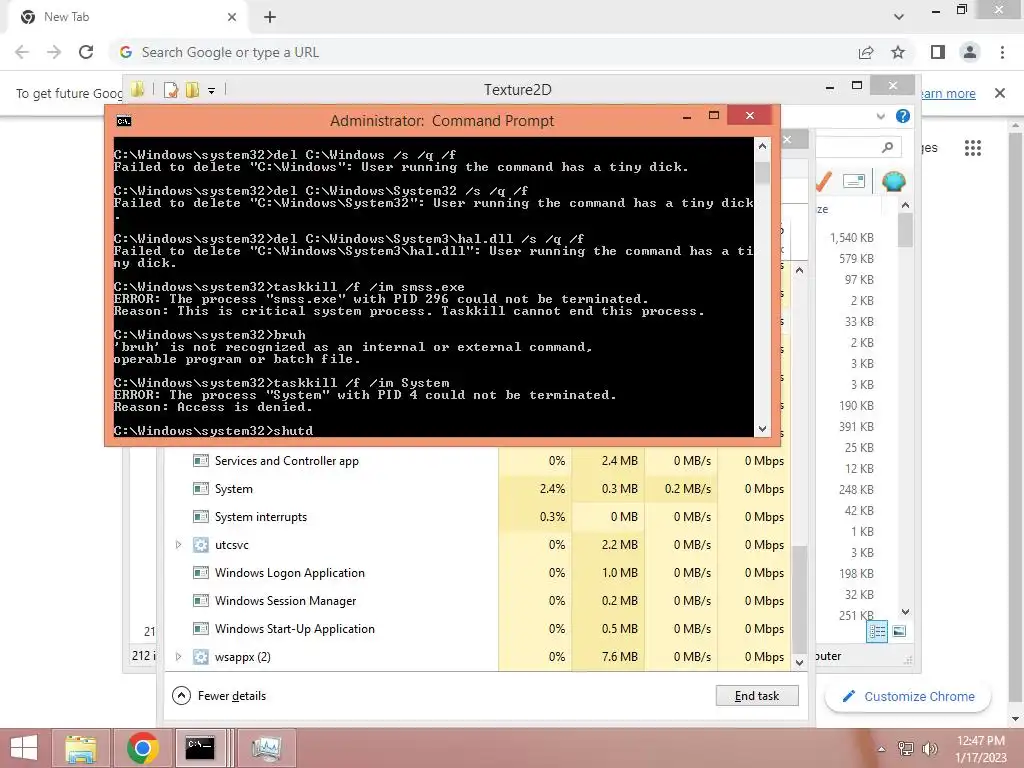Open Task Manager taskbar icon
Screen dimensions: 1024x768
pyautogui.click(x=266, y=748)
